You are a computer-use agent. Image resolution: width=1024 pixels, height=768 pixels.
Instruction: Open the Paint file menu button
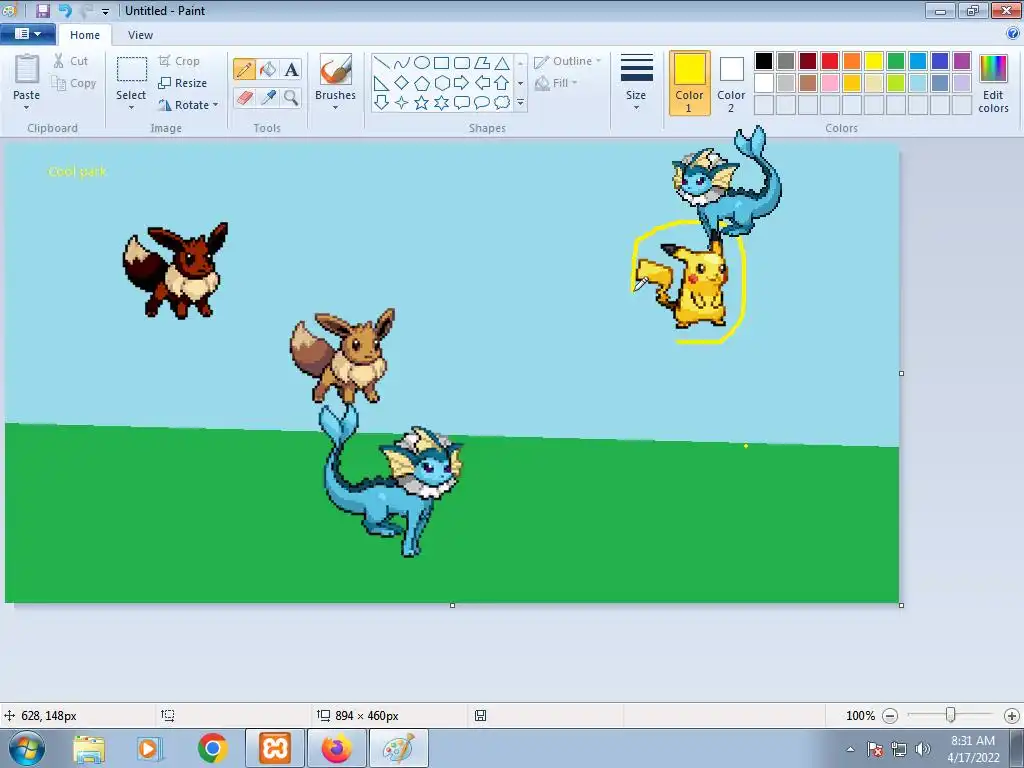coord(27,33)
